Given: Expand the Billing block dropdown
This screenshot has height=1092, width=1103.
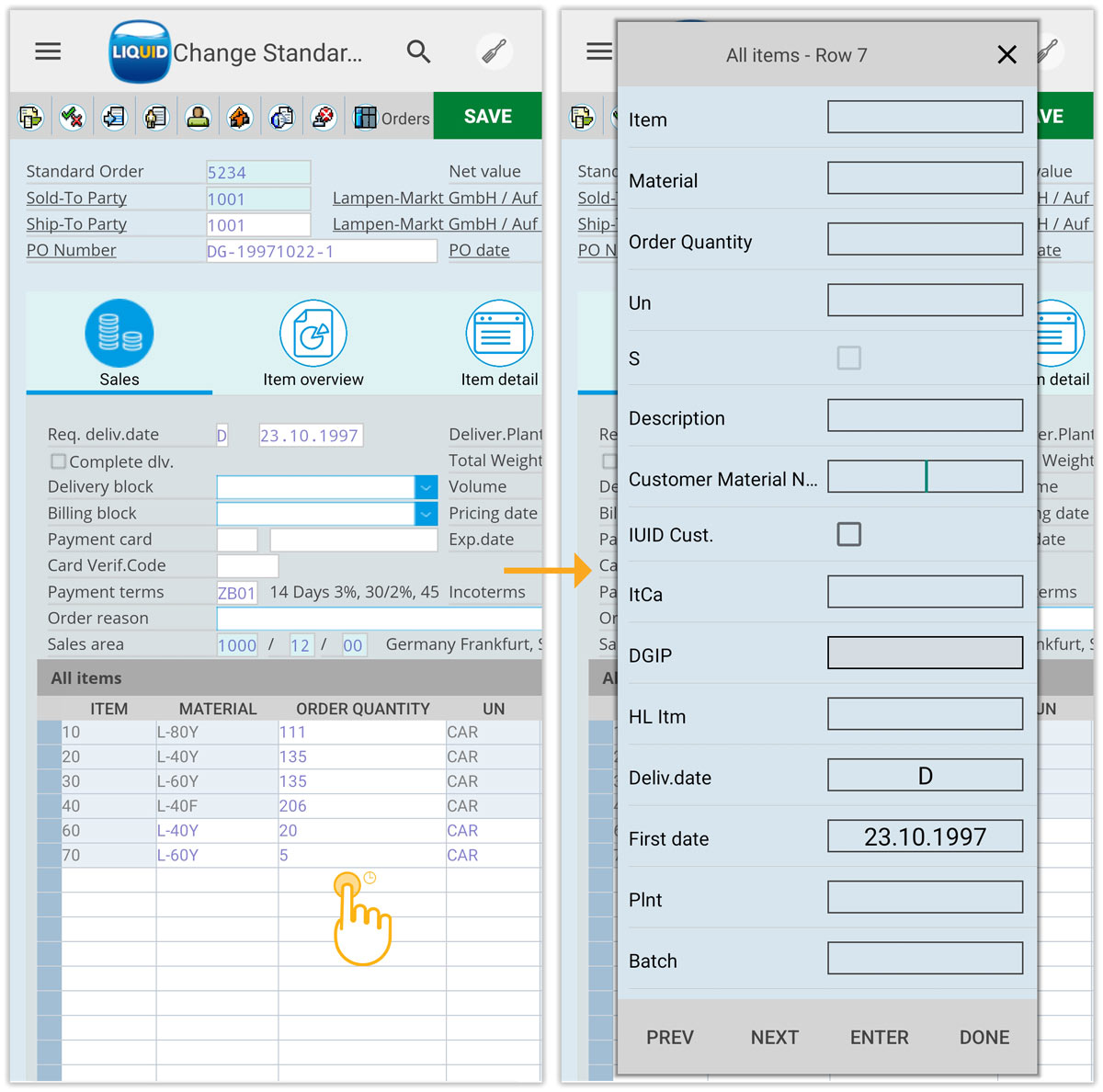Looking at the screenshot, I should (x=426, y=514).
